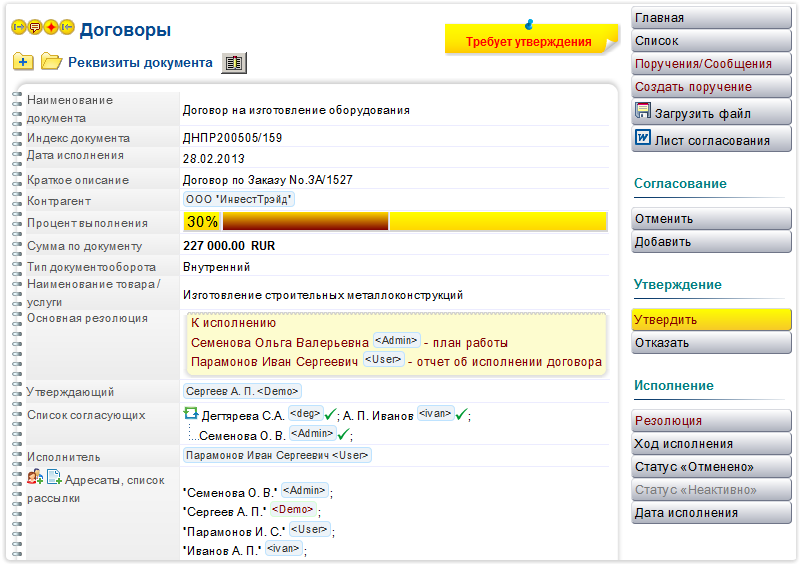The height and width of the screenshot is (564, 800).
Task: Click the 'К исполнению' resolution heading
Action: [x=233, y=323]
